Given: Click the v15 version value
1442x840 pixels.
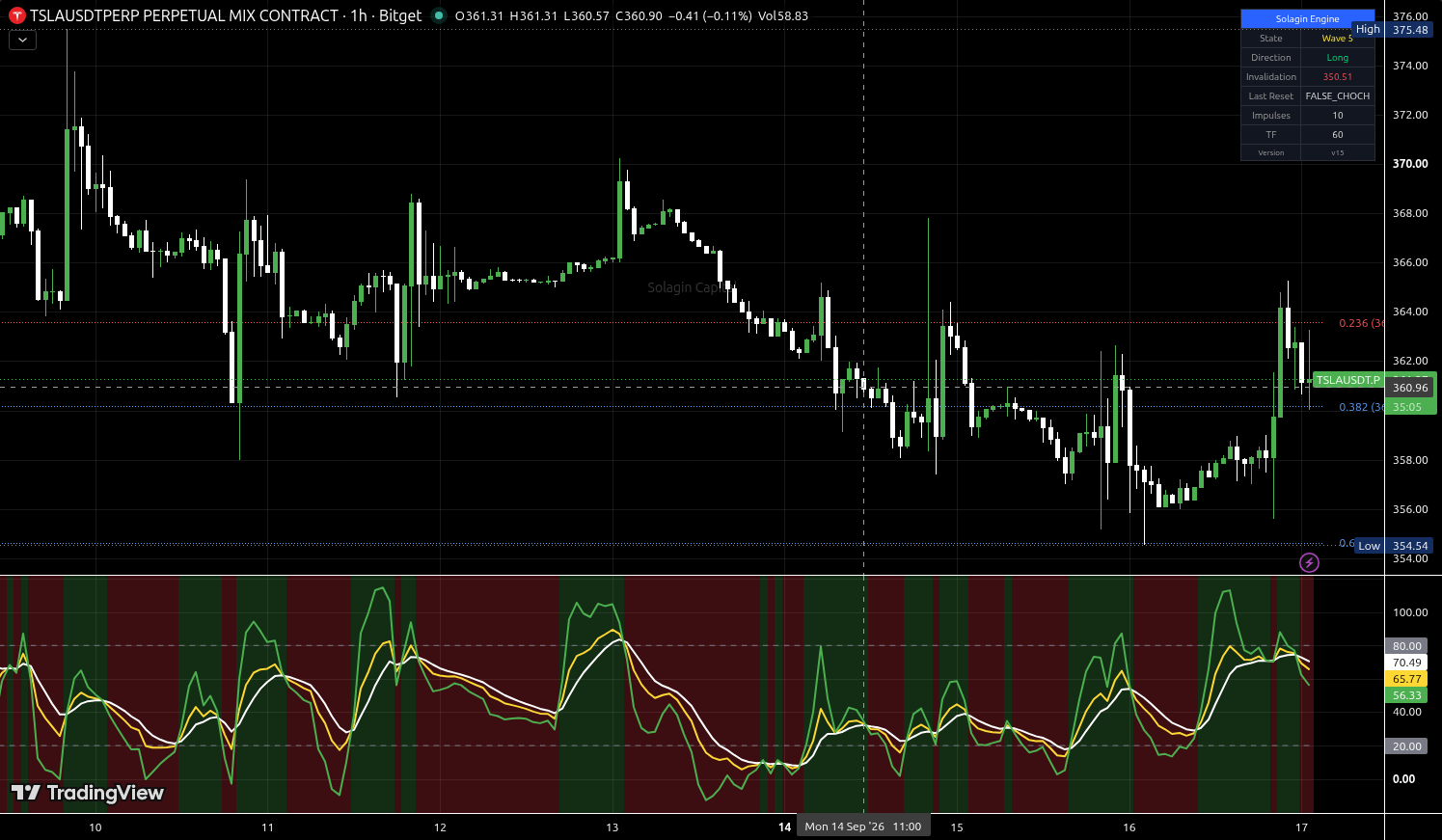Looking at the screenshot, I should coord(1337,152).
